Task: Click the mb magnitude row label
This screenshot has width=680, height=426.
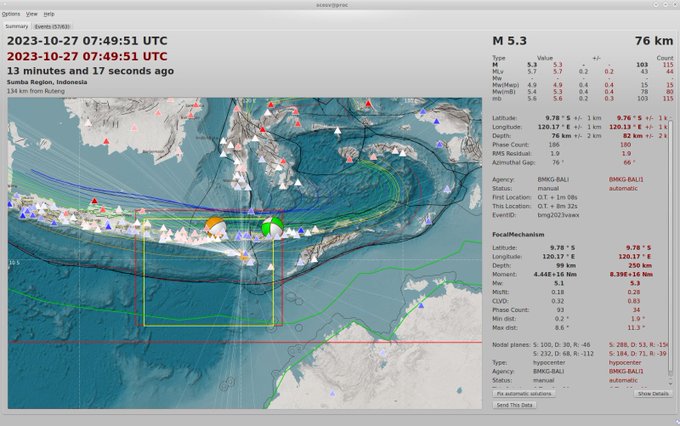Action: (497, 98)
